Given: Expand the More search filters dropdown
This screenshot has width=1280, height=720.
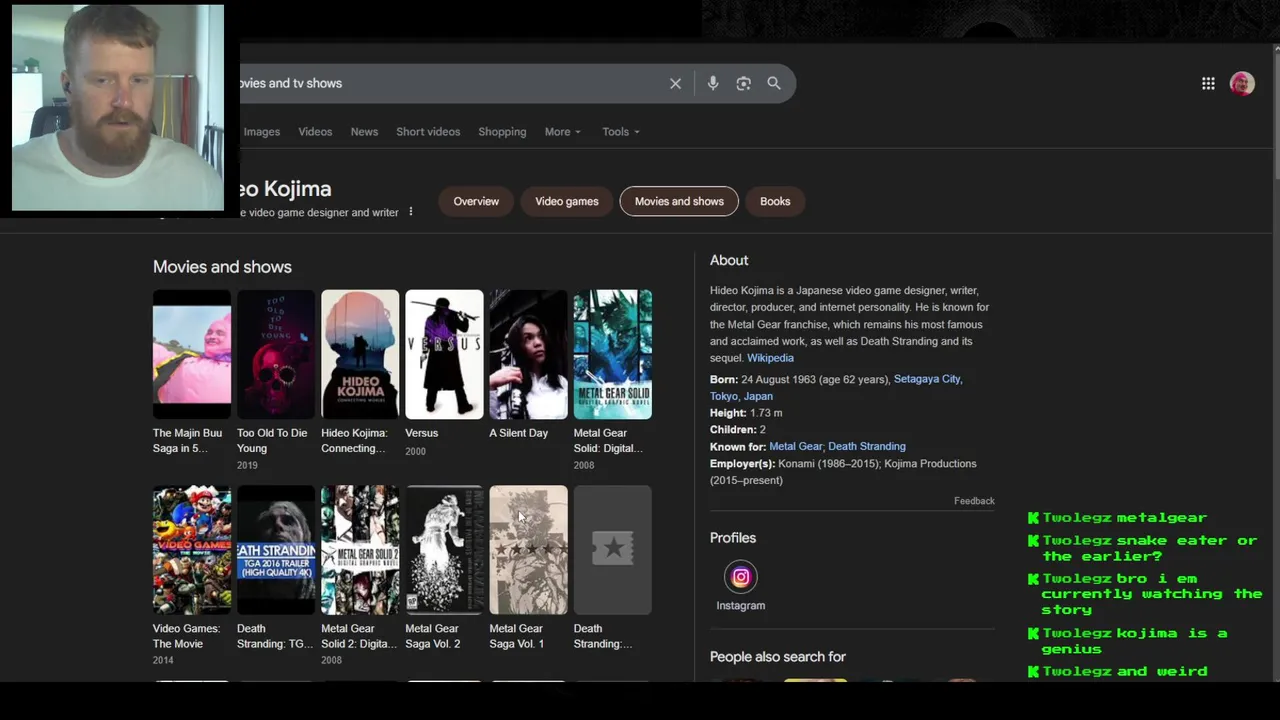Looking at the screenshot, I should pyautogui.click(x=562, y=132).
